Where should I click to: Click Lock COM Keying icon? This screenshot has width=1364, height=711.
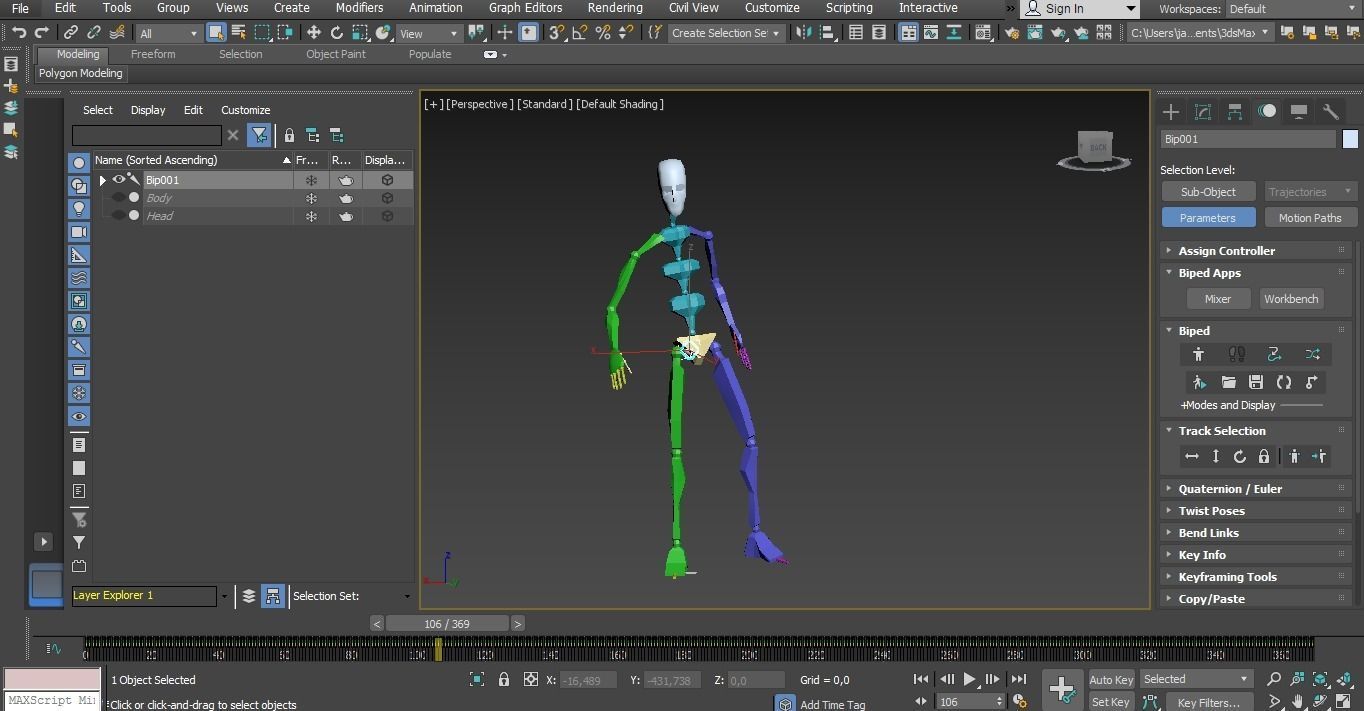[x=1263, y=456]
